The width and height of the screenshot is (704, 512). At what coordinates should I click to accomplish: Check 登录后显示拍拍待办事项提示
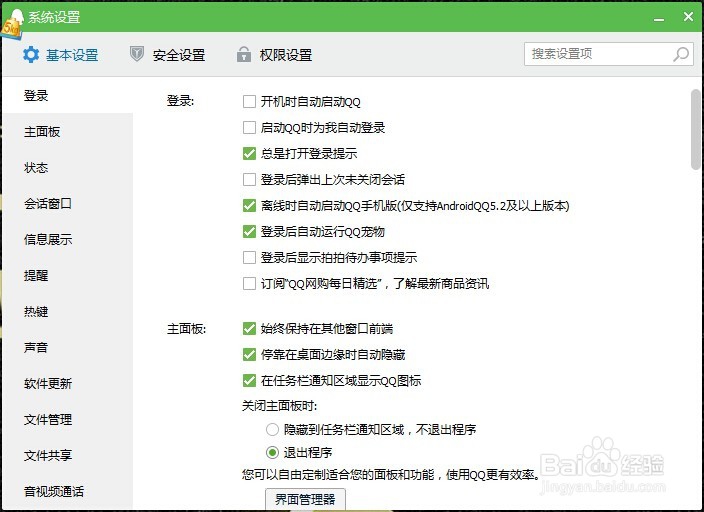point(249,258)
